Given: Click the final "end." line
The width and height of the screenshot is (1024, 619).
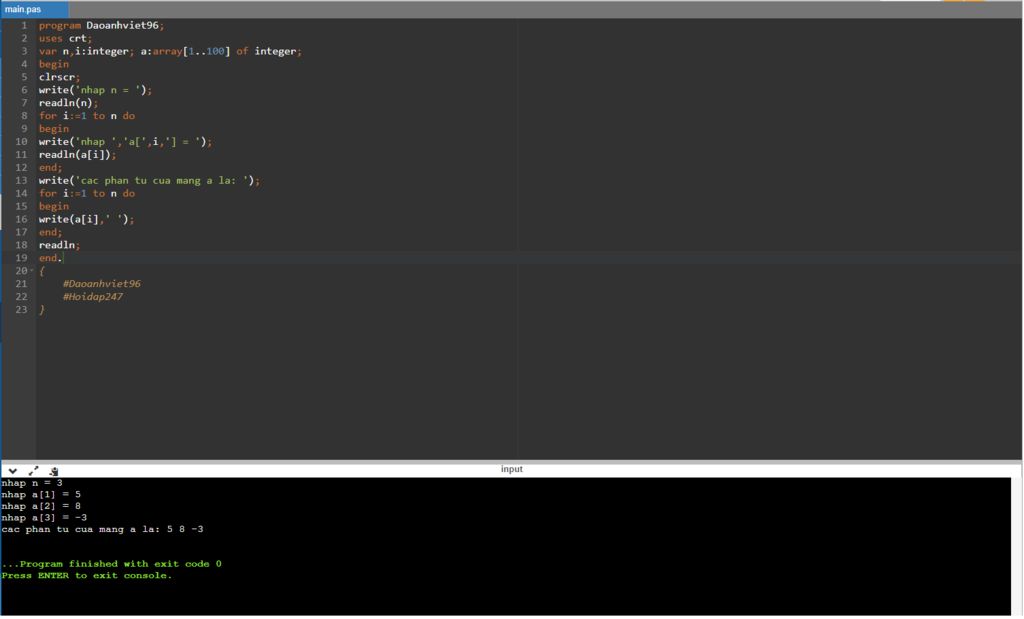Looking at the screenshot, I should coord(50,258).
